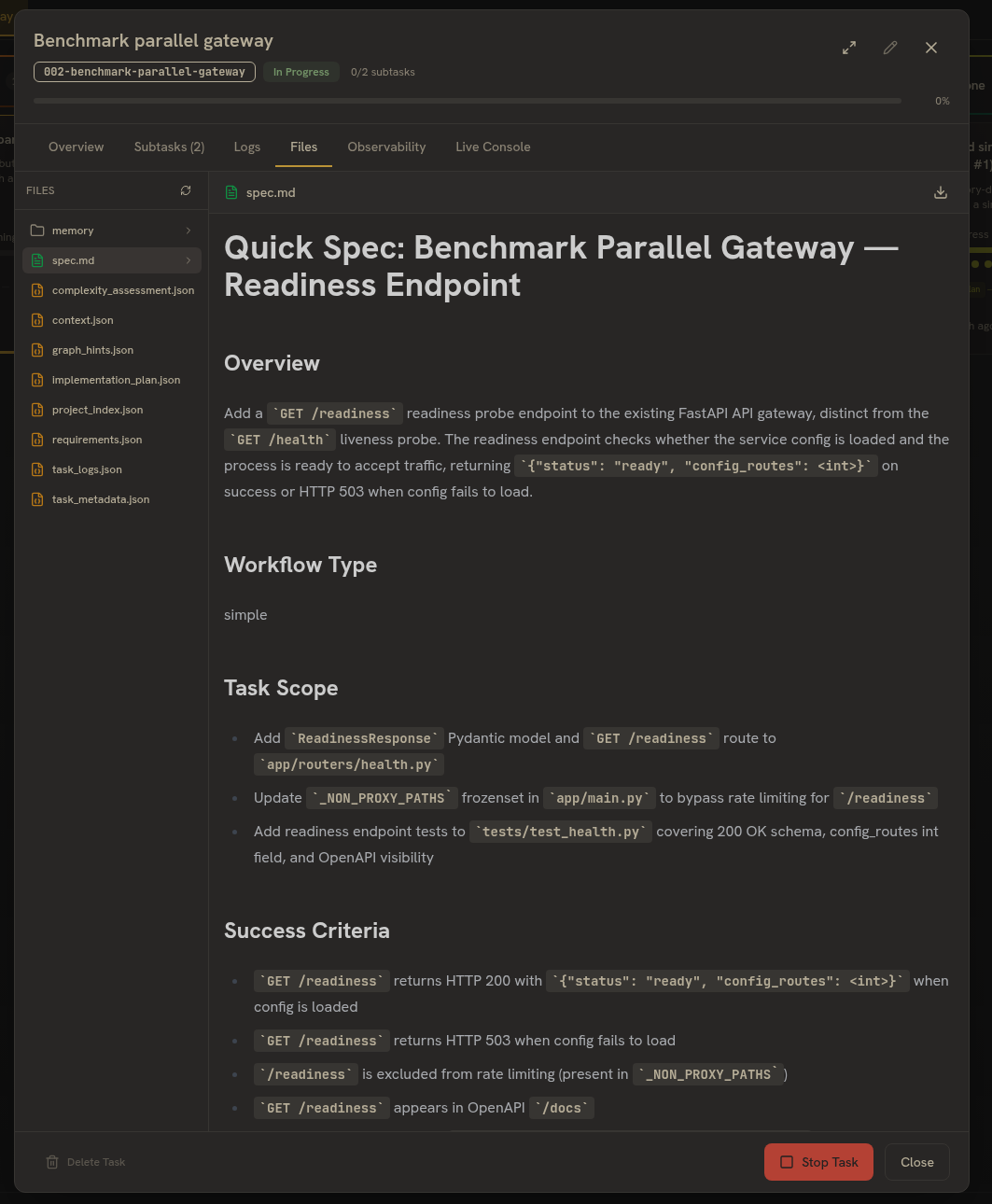The width and height of the screenshot is (992, 1204).
Task: Open the Observability tab
Action: tap(386, 147)
